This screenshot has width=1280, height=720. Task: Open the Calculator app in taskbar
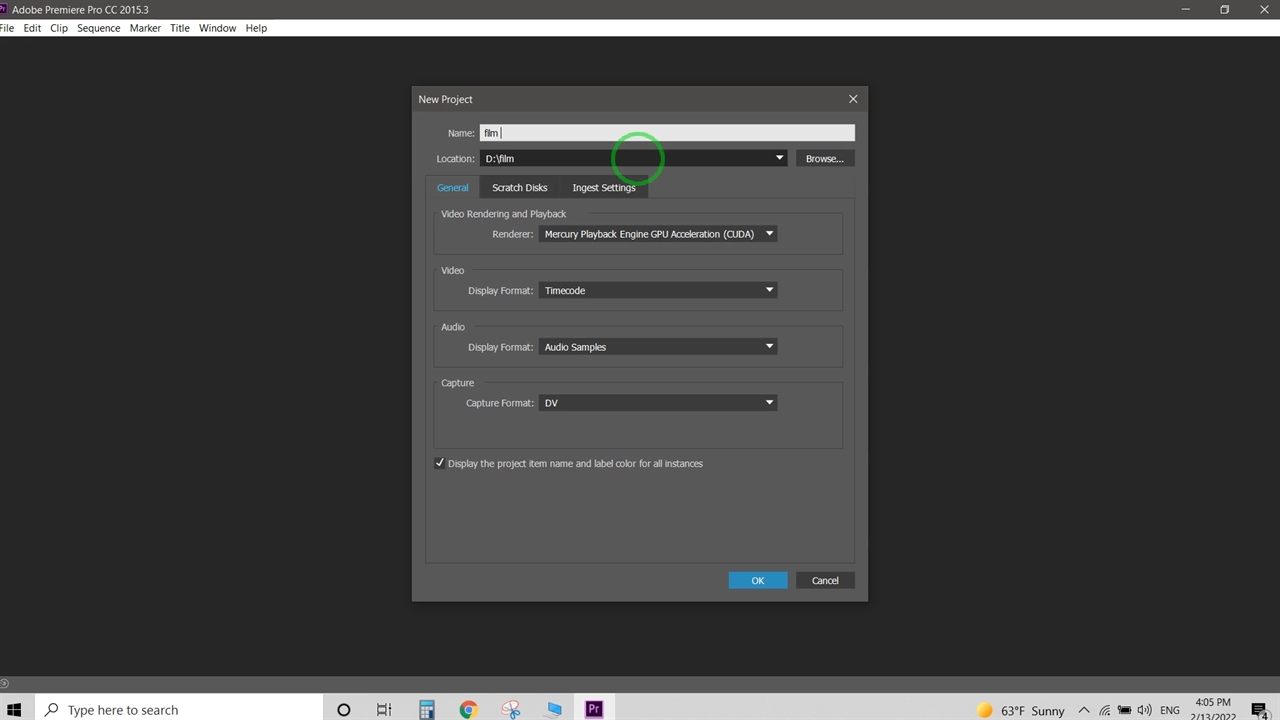(x=427, y=709)
